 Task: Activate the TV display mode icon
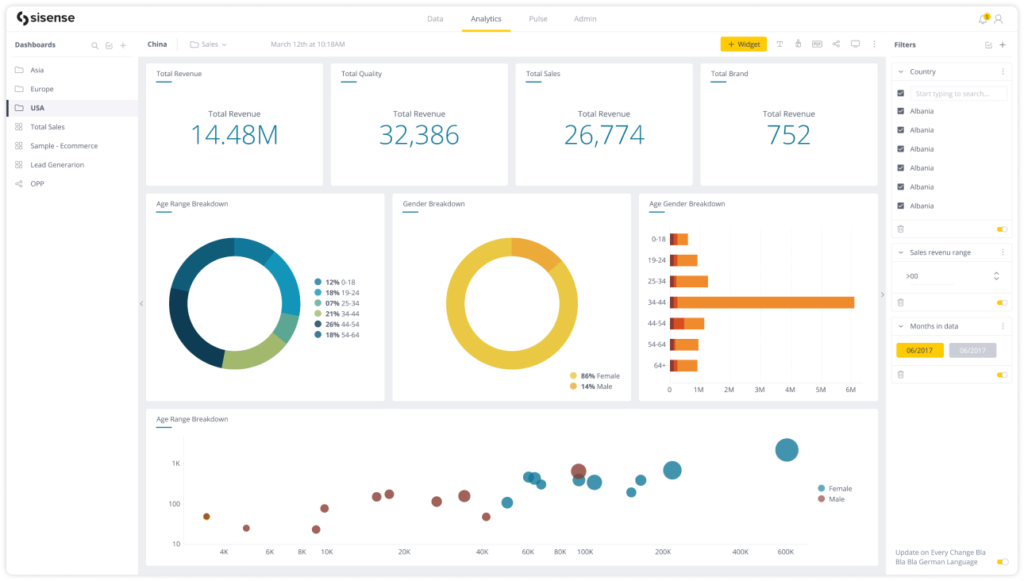pyautogui.click(x=855, y=44)
